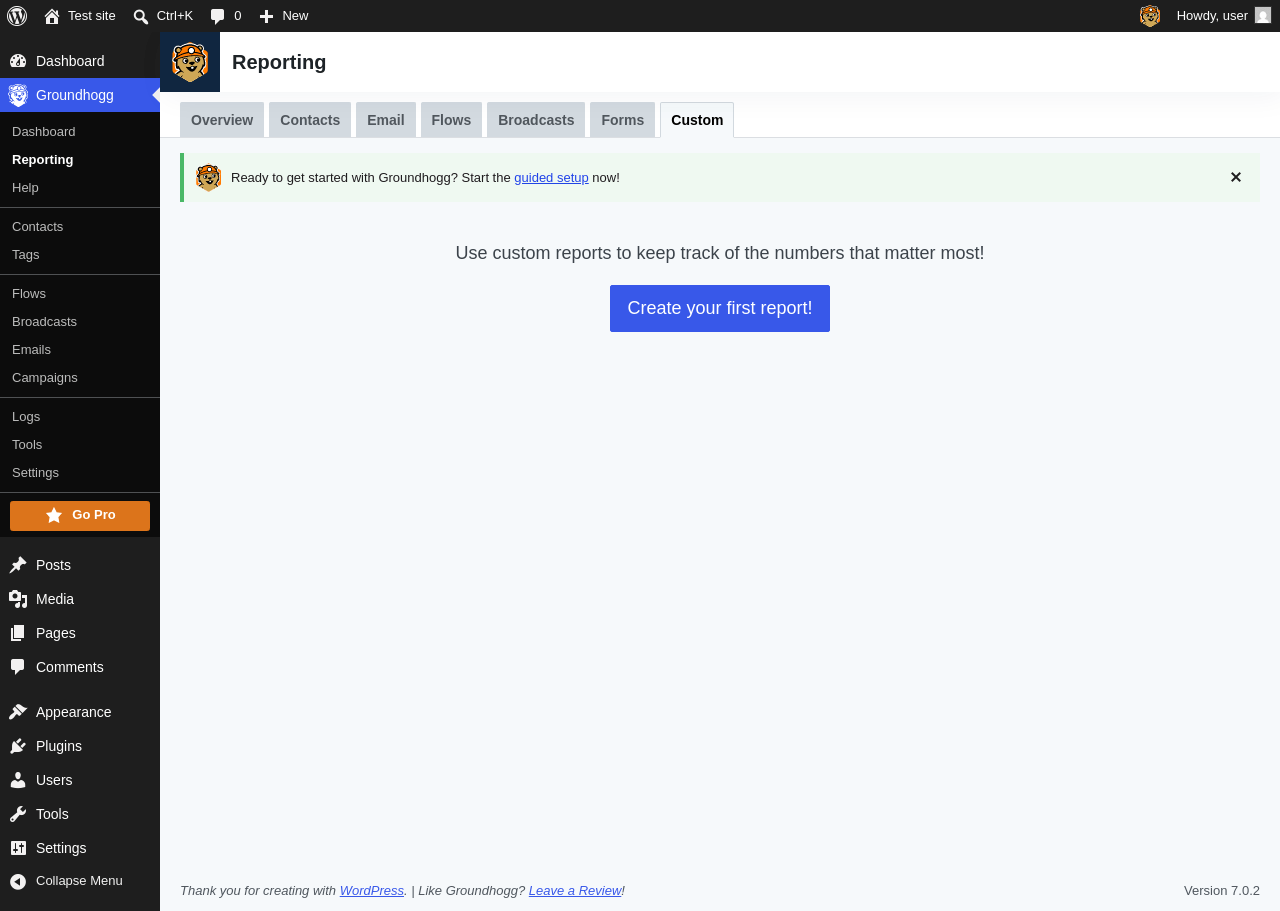This screenshot has width=1280, height=911.
Task: Open the Forms reporting tab
Action: tap(622, 120)
